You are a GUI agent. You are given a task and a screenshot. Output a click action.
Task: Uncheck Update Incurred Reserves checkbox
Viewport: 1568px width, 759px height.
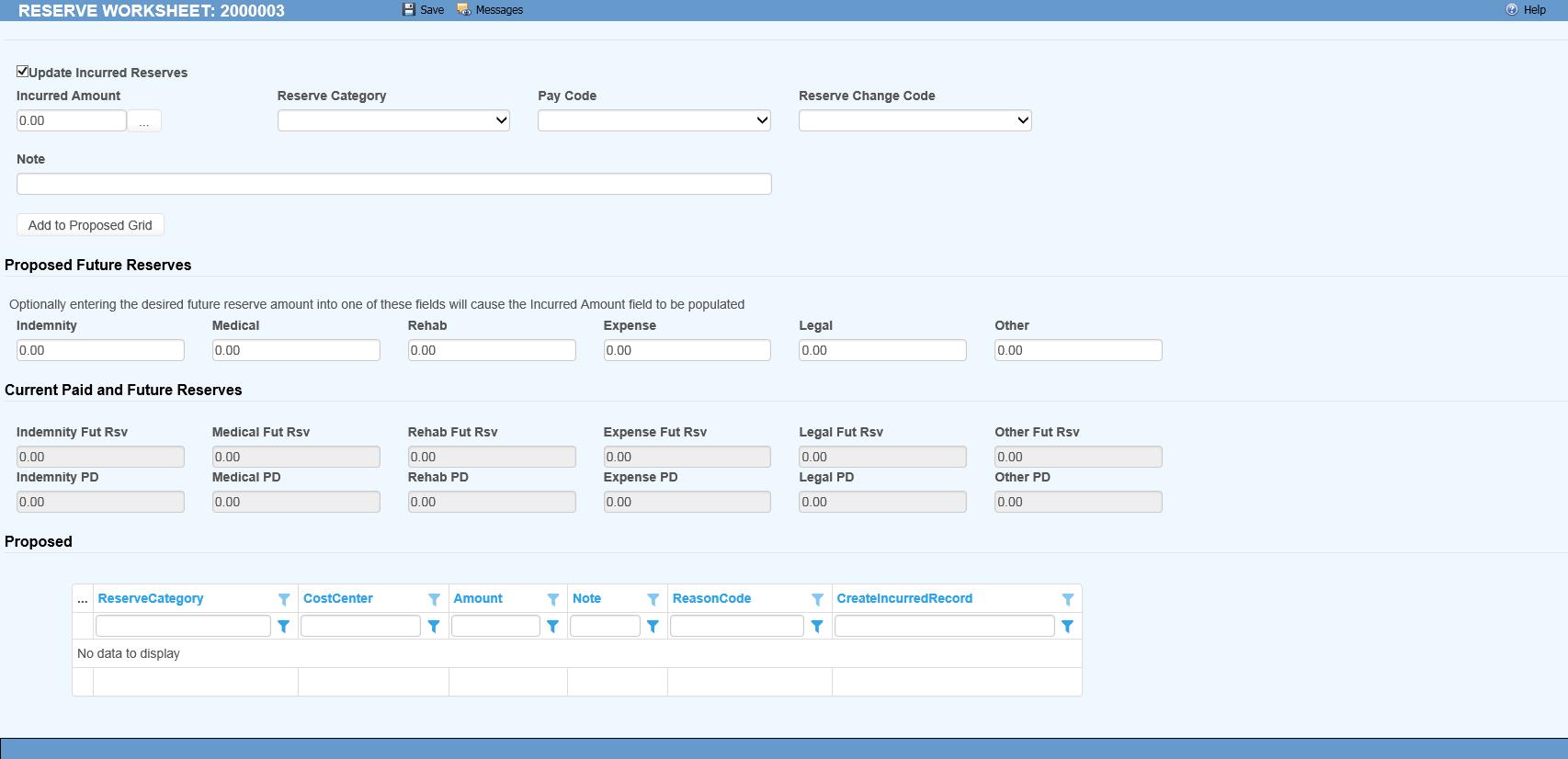(x=23, y=72)
